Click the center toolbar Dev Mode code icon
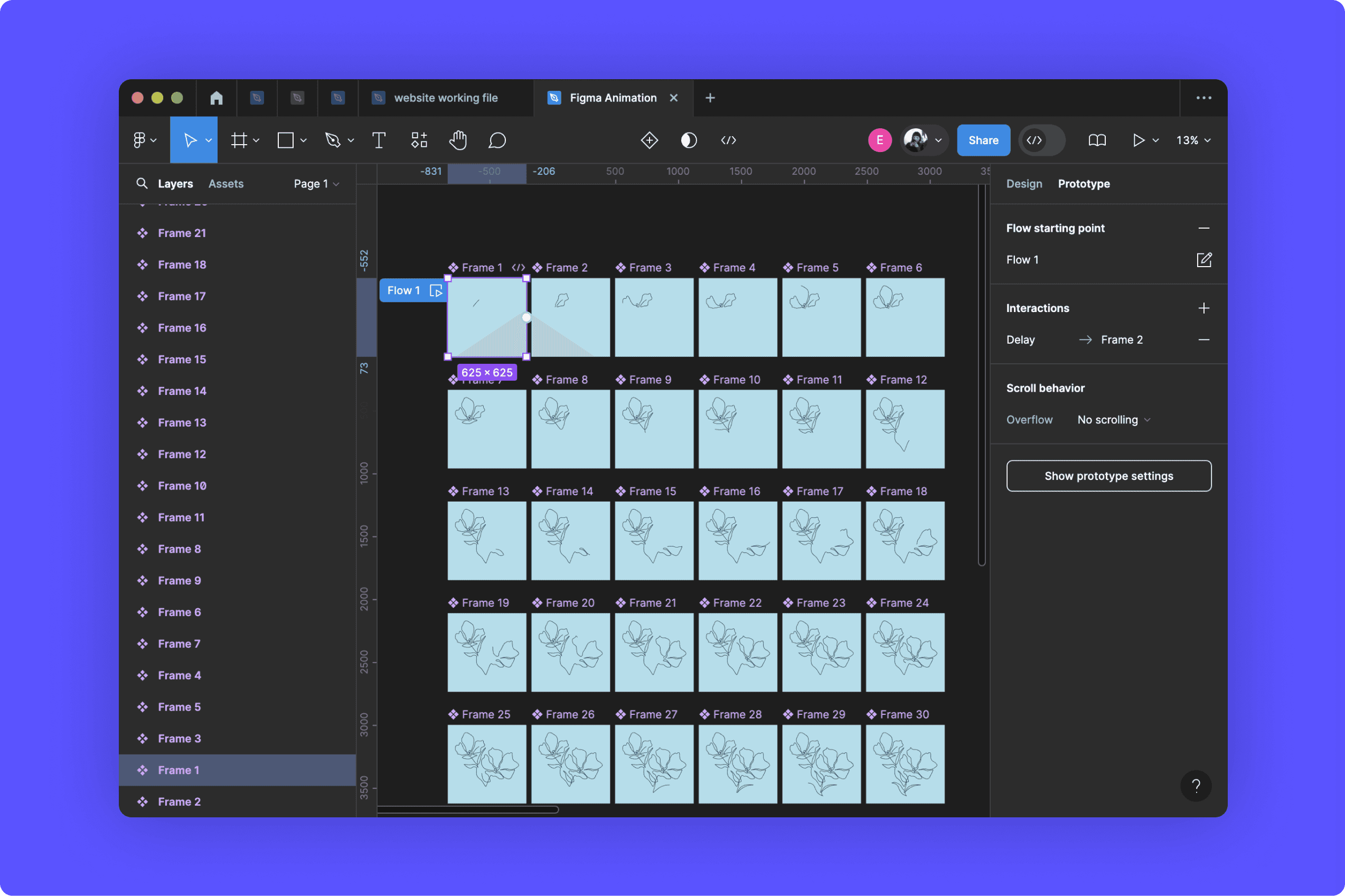The image size is (1345, 896). coord(729,140)
